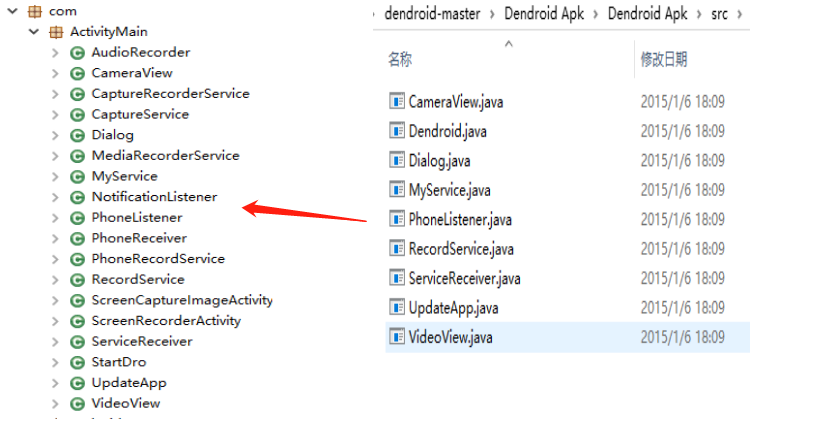Sort files by 修改日期 column header

[x=664, y=60]
